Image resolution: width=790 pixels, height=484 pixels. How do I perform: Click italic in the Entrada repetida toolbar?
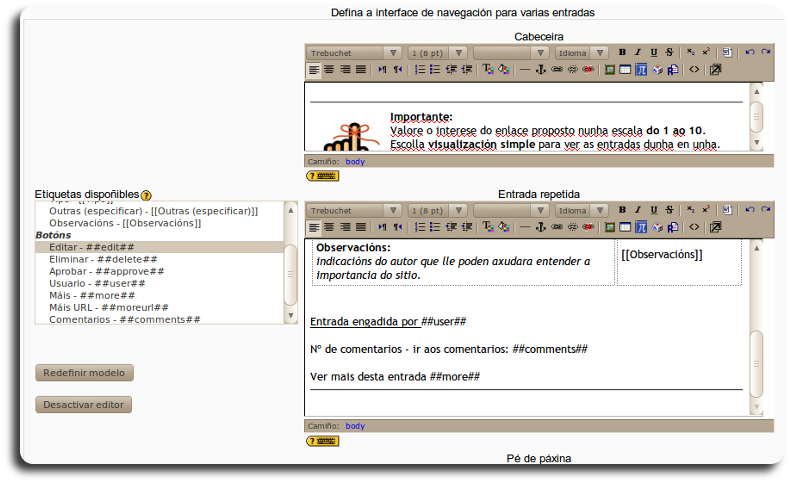(x=638, y=210)
